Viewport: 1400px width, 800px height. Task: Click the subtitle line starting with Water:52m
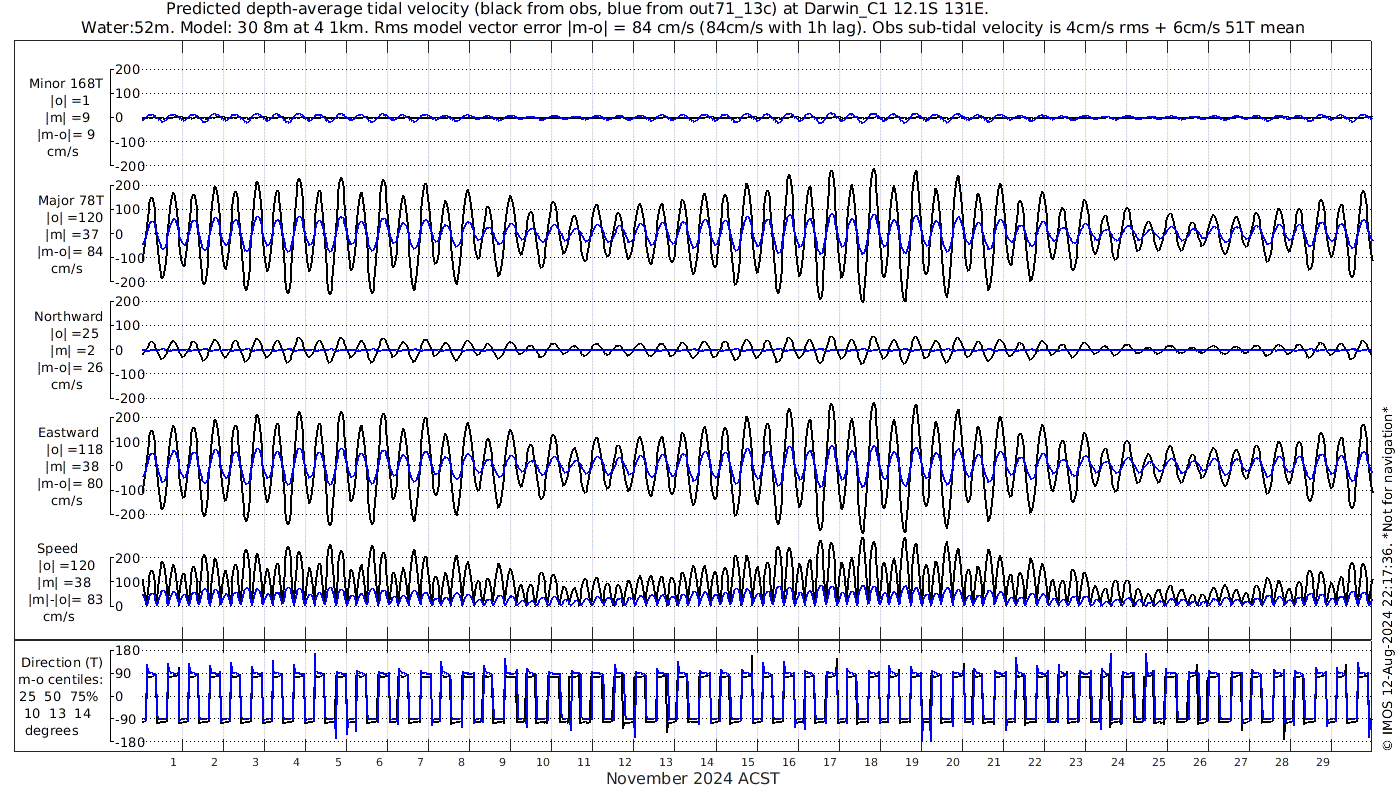click(x=693, y=27)
